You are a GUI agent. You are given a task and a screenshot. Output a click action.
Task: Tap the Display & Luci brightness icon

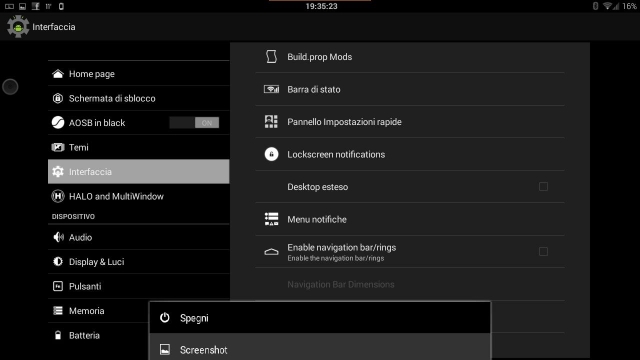pos(58,262)
